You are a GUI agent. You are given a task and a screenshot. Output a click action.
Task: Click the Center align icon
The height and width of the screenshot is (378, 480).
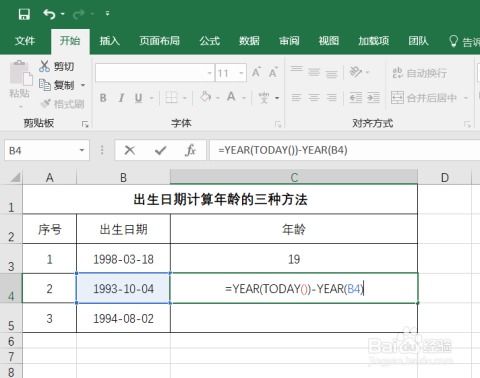(x=314, y=98)
